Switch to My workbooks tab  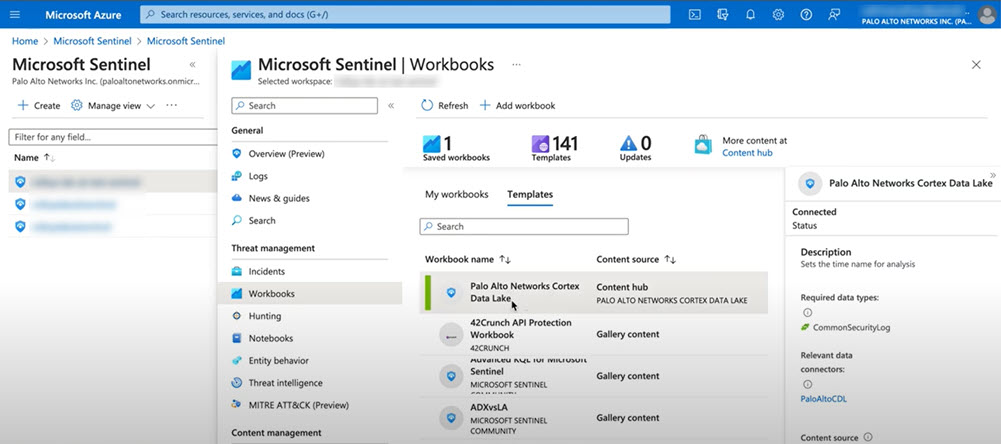click(x=456, y=195)
